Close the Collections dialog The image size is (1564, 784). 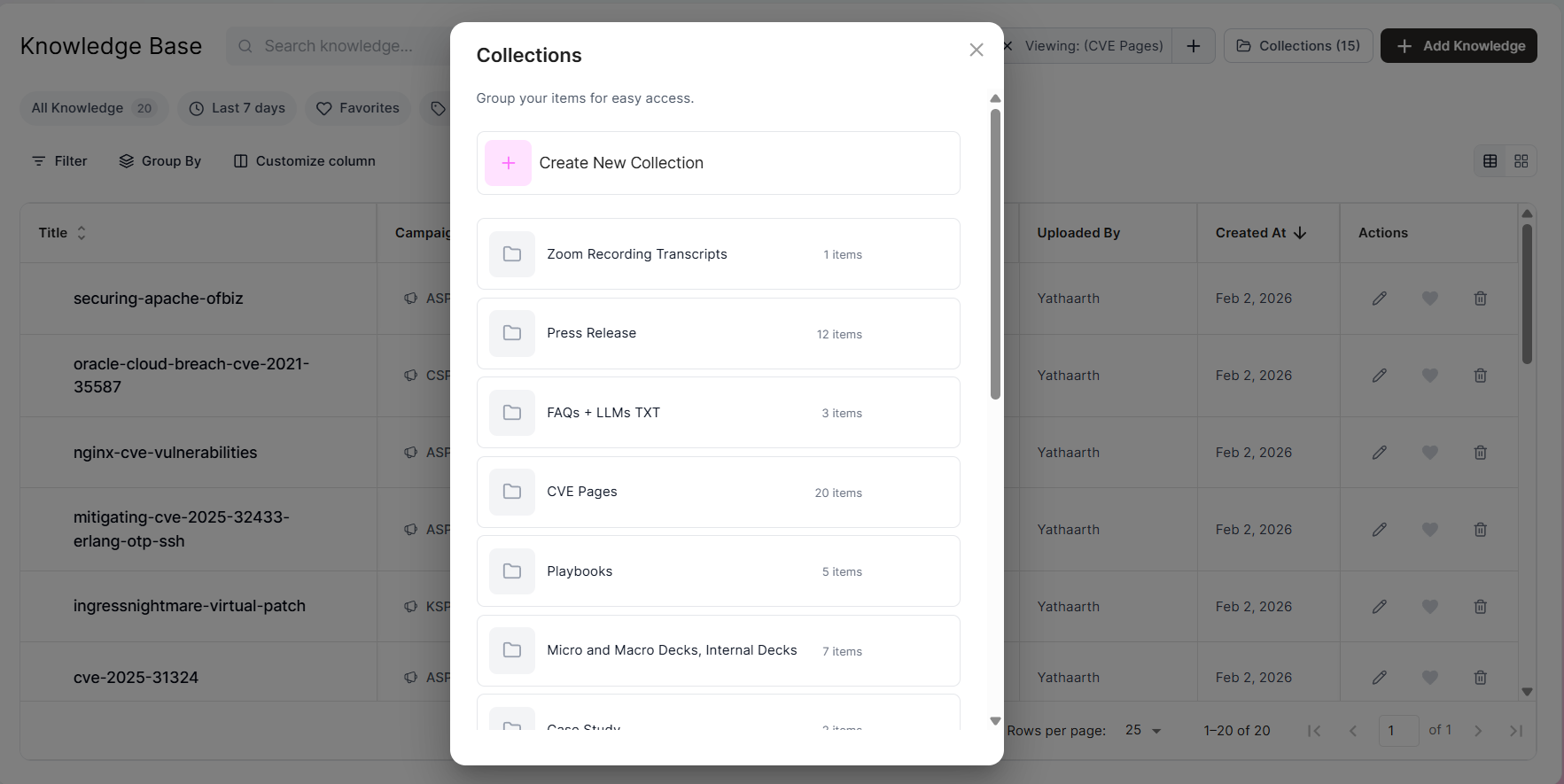coord(977,50)
